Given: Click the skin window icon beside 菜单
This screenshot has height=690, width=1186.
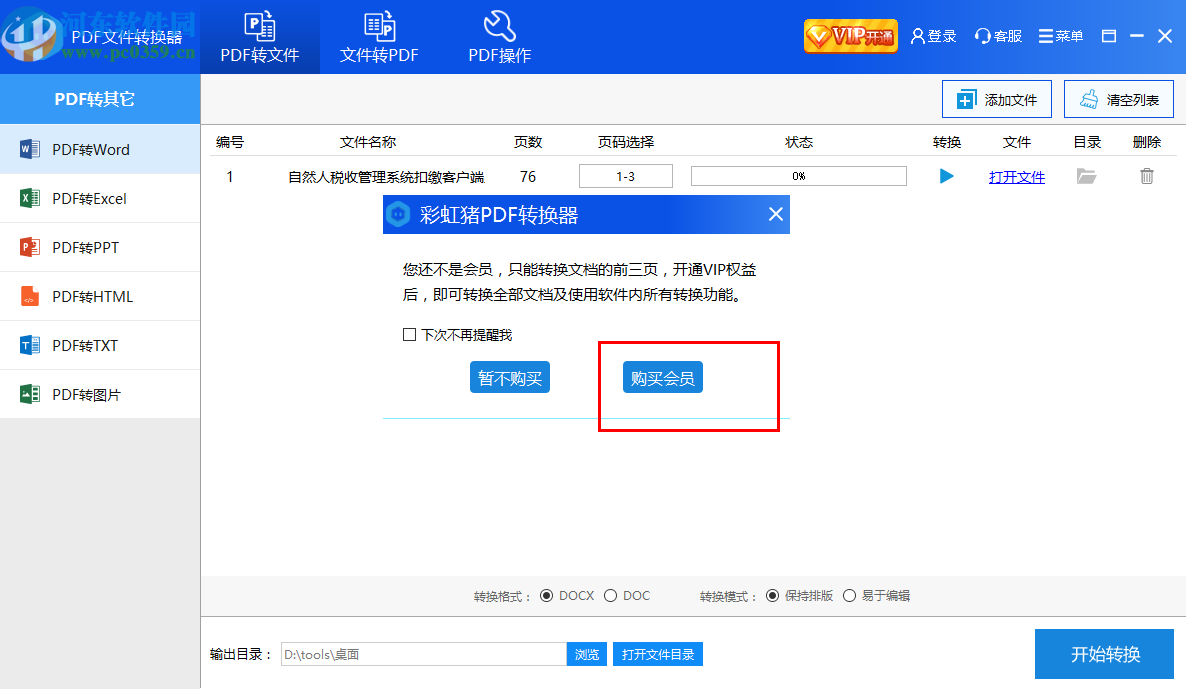Looking at the screenshot, I should (x=1109, y=36).
